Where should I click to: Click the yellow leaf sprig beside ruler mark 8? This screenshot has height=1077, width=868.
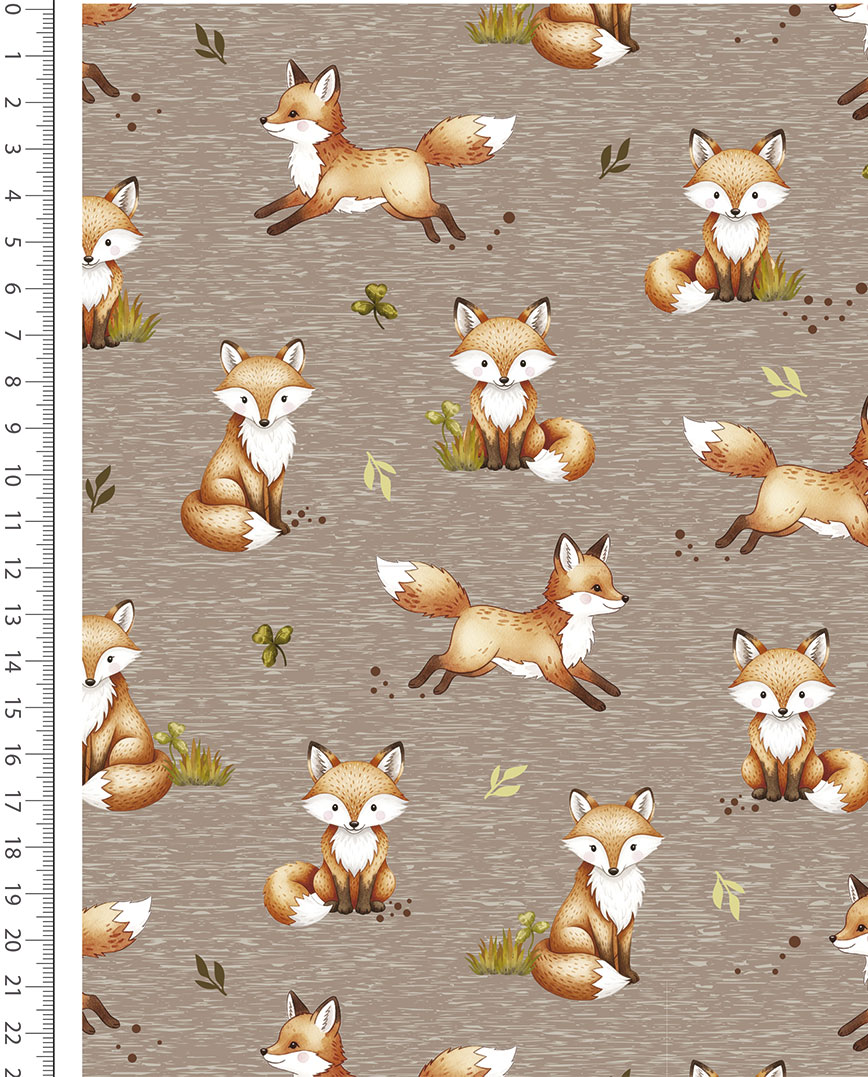pos(784,381)
